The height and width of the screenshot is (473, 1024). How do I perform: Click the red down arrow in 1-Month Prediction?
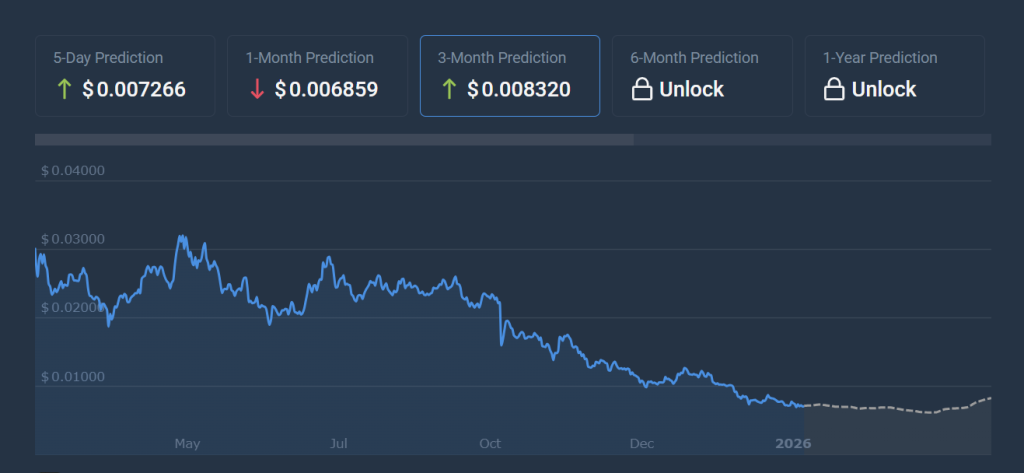[x=257, y=90]
